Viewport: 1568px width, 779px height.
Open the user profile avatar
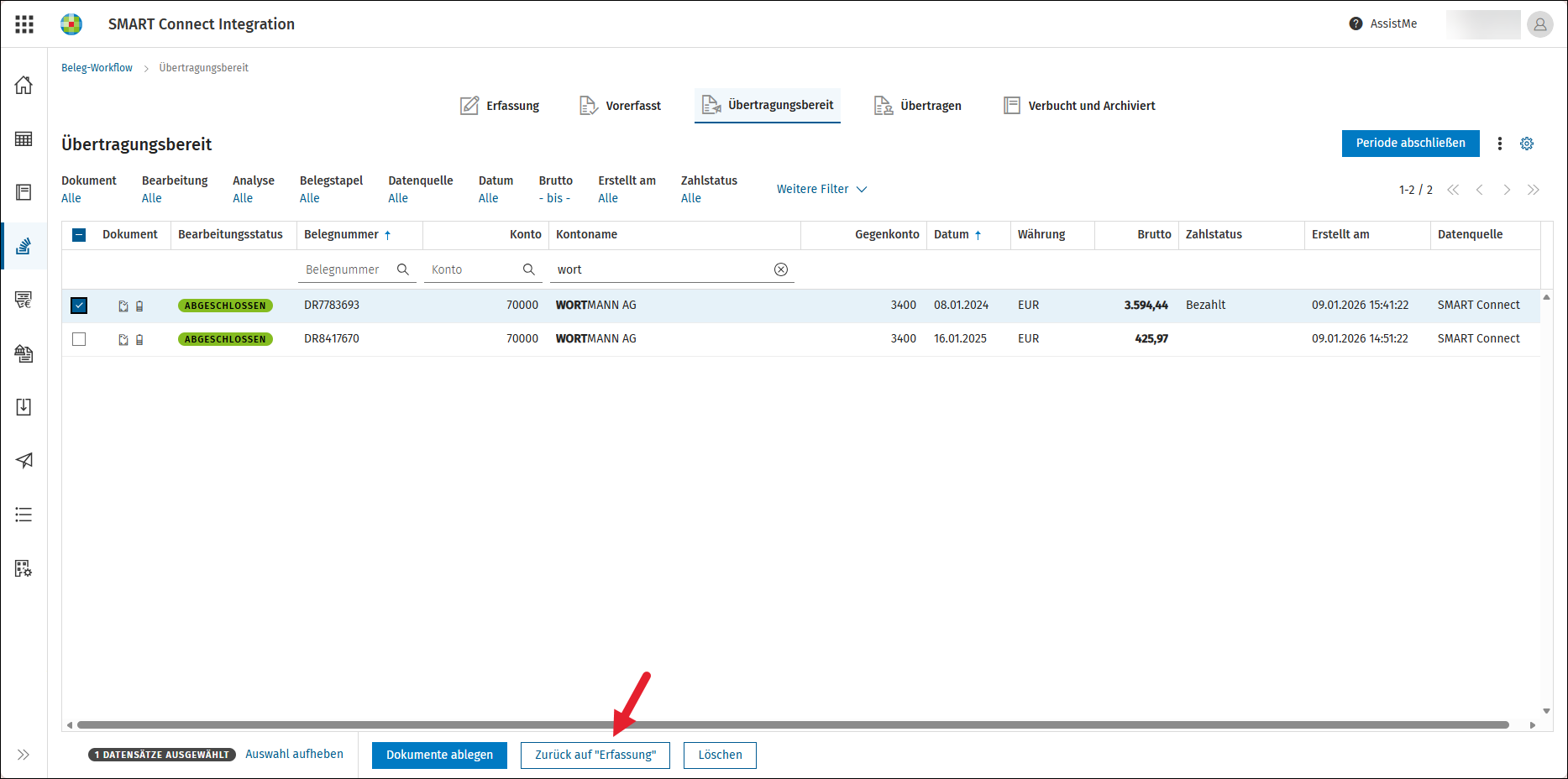click(1540, 24)
